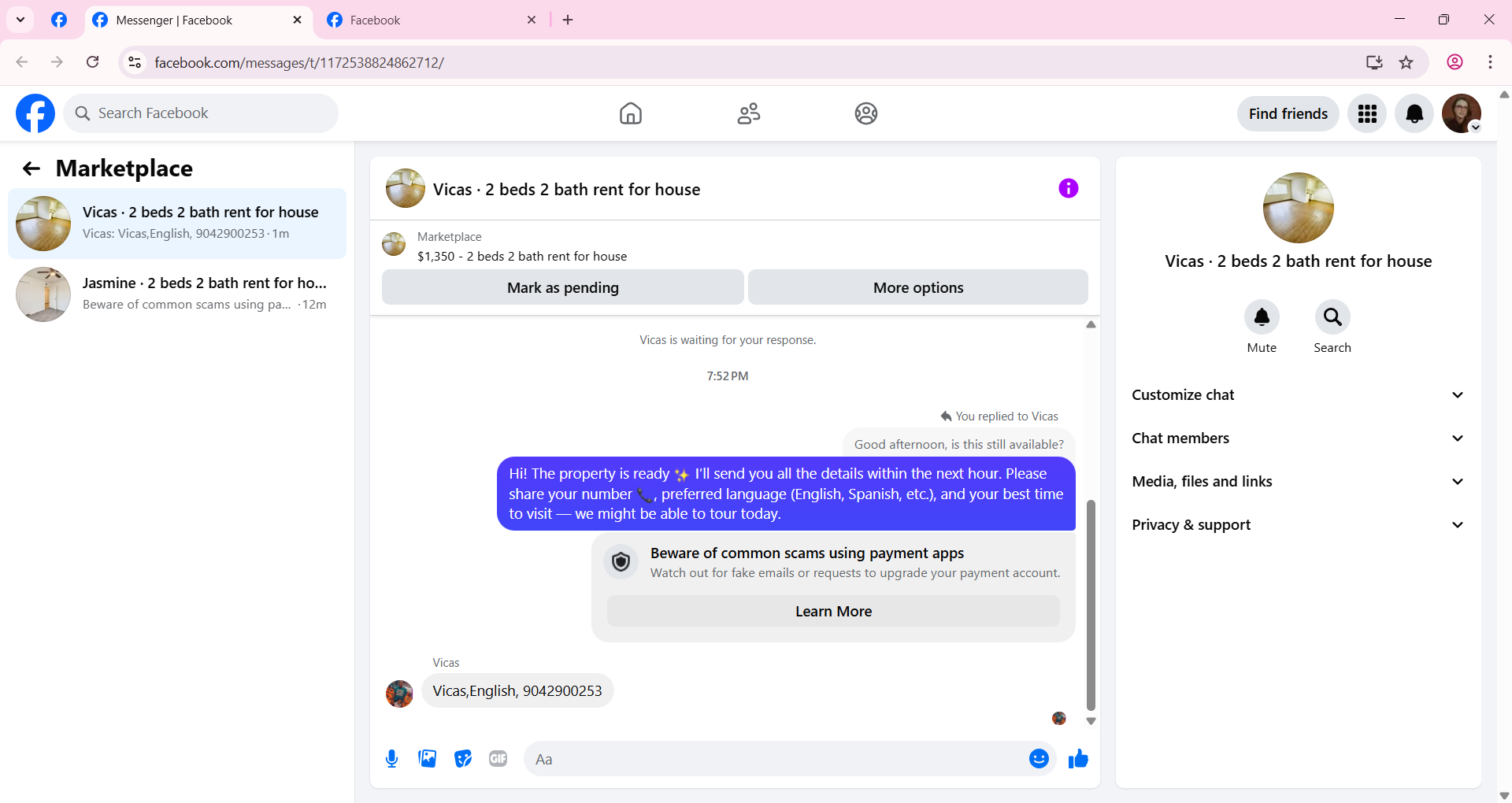Mute the Vicas conversation
This screenshot has width=1512, height=803.
click(1262, 317)
